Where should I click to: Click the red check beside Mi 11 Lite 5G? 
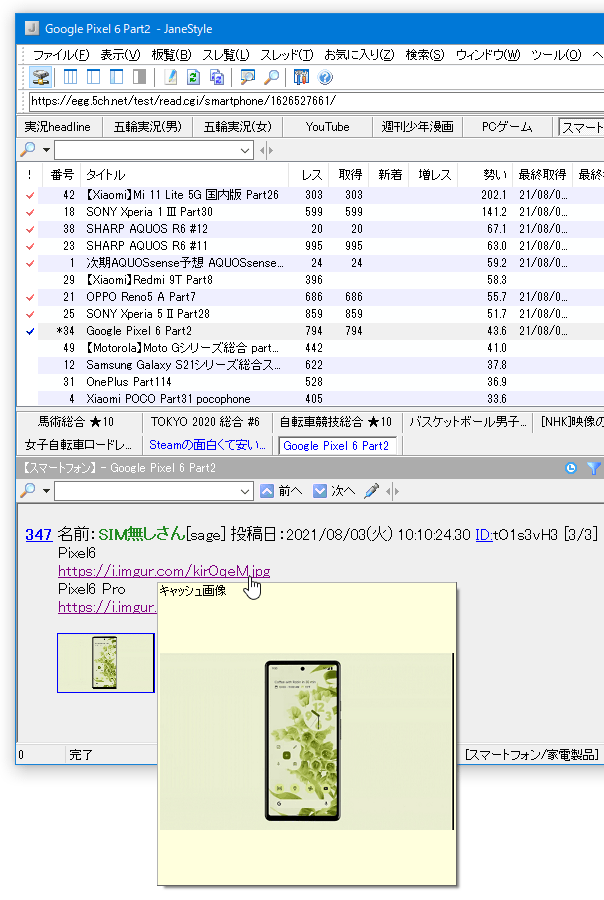click(x=30, y=195)
